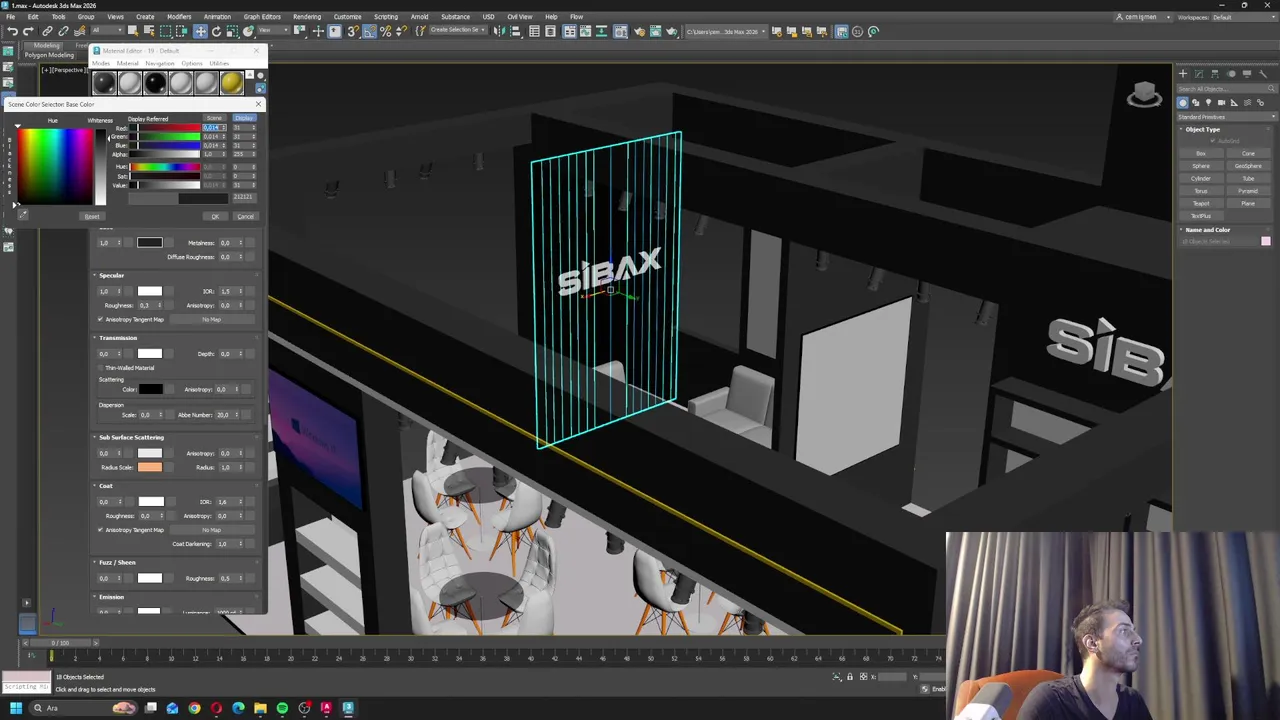Activate the Select and Rotate tool
Image resolution: width=1280 pixels, height=720 pixels.
[x=217, y=31]
